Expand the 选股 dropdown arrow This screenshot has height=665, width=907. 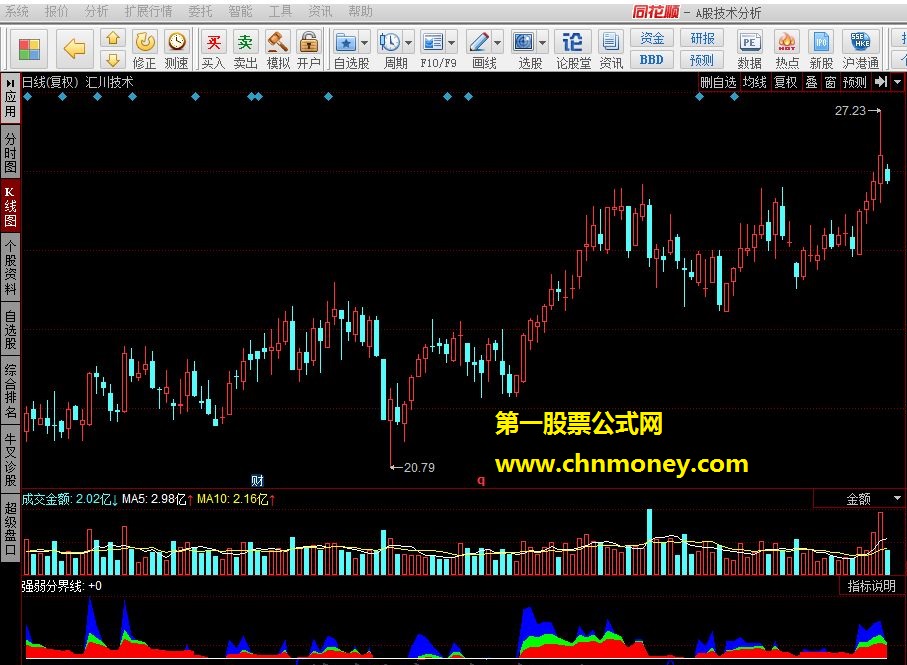(543, 43)
